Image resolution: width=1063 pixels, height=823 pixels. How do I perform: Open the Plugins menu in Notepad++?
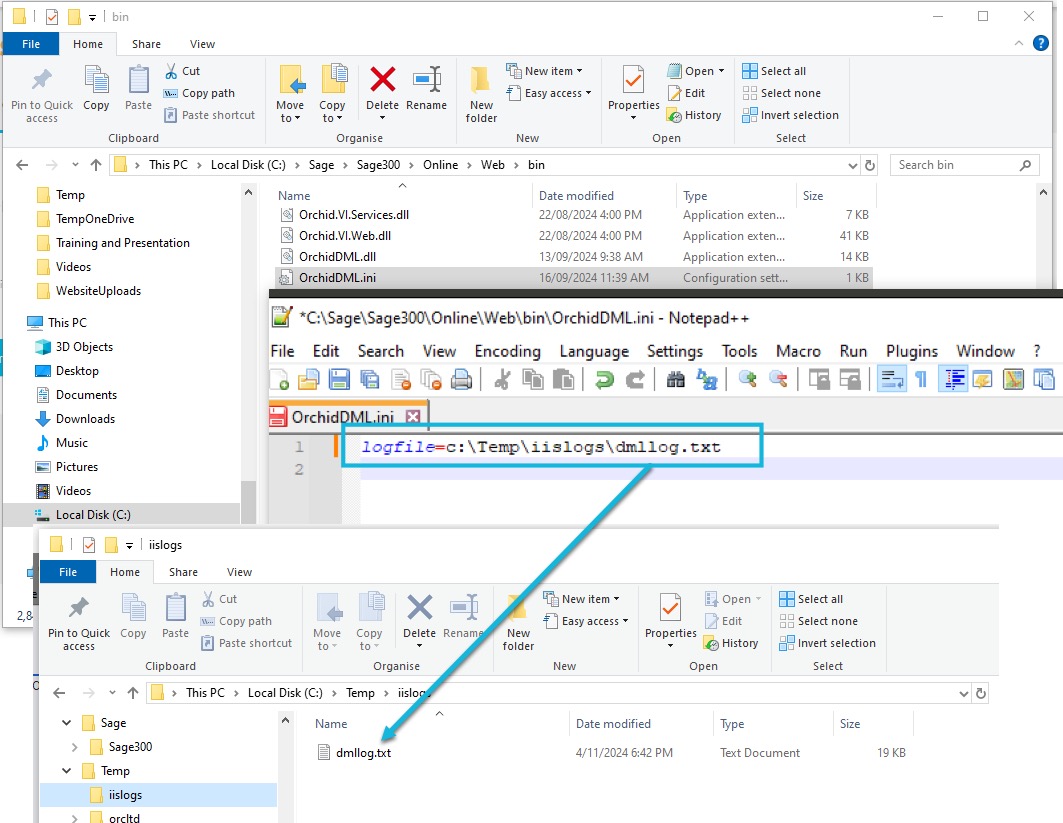click(912, 351)
